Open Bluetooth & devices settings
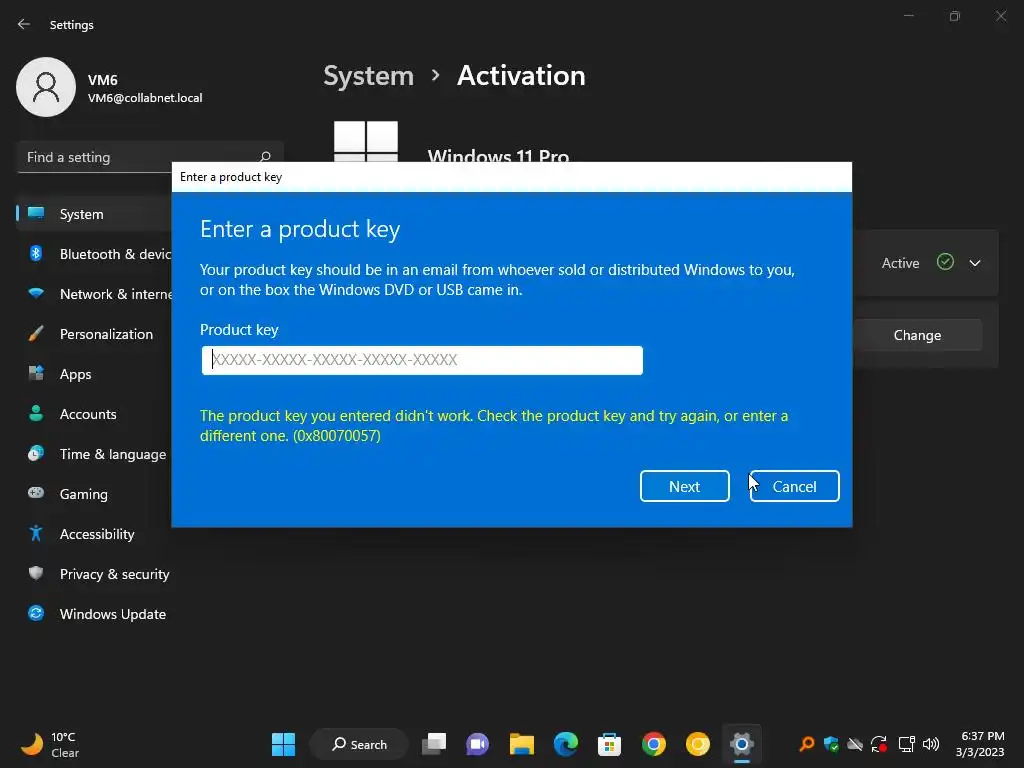 95,254
